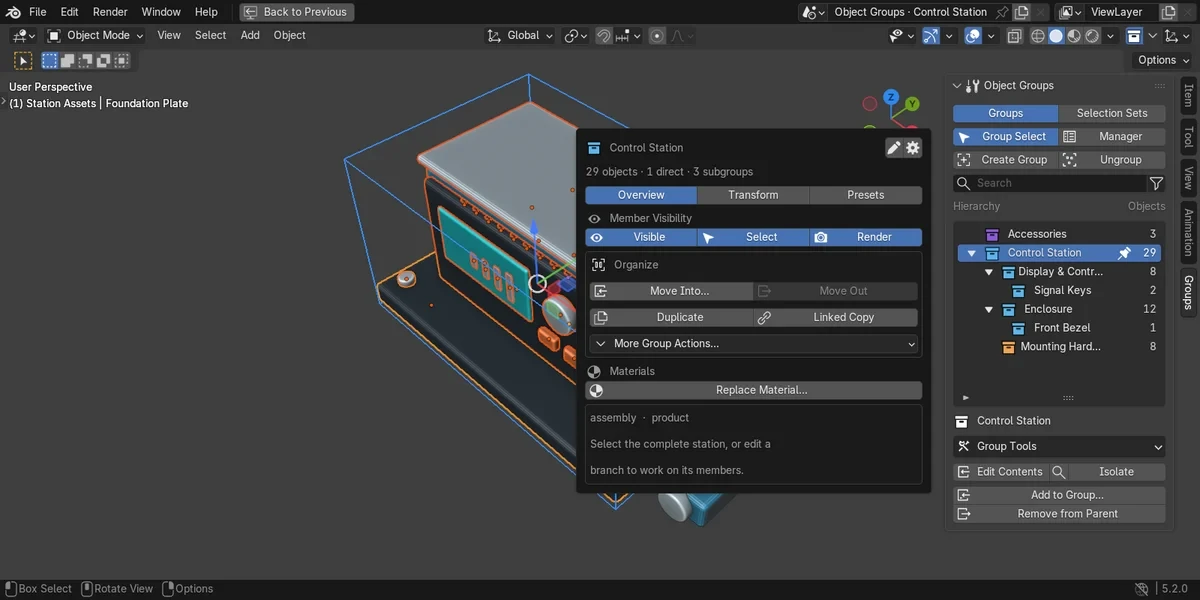Open object type visibility dropdown
The width and height of the screenshot is (1200, 600).
coord(901,35)
